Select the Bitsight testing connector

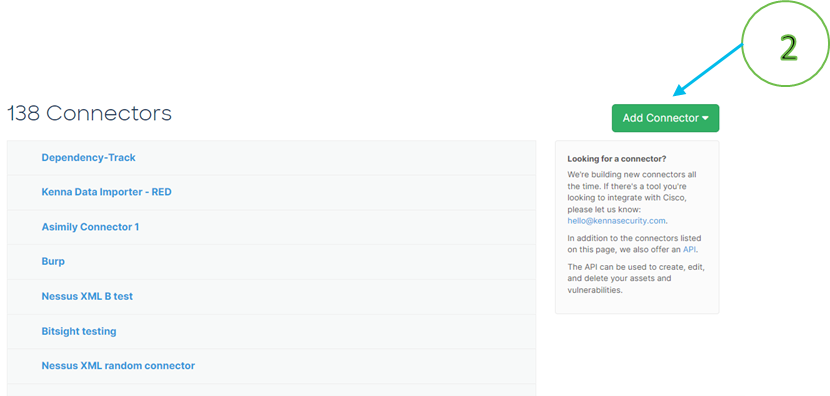[x=79, y=331]
